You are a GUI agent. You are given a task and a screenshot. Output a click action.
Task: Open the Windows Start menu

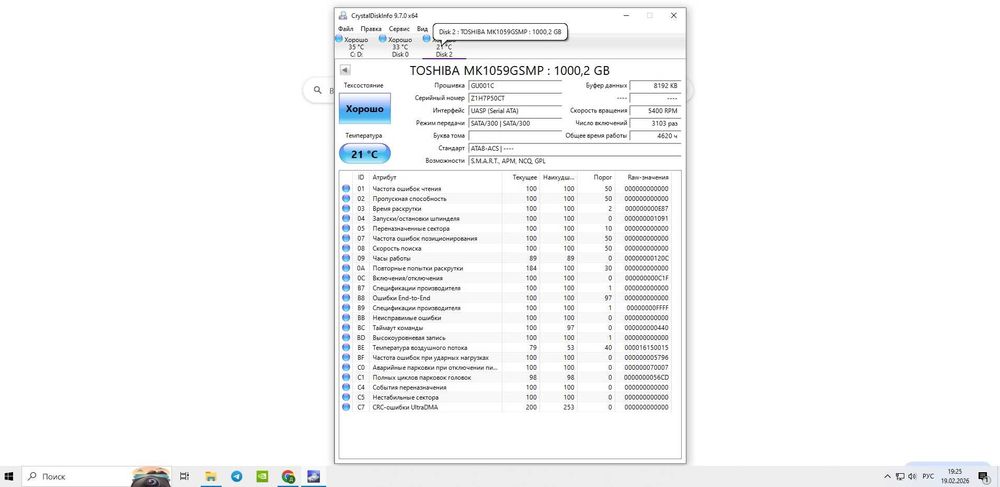[10, 476]
